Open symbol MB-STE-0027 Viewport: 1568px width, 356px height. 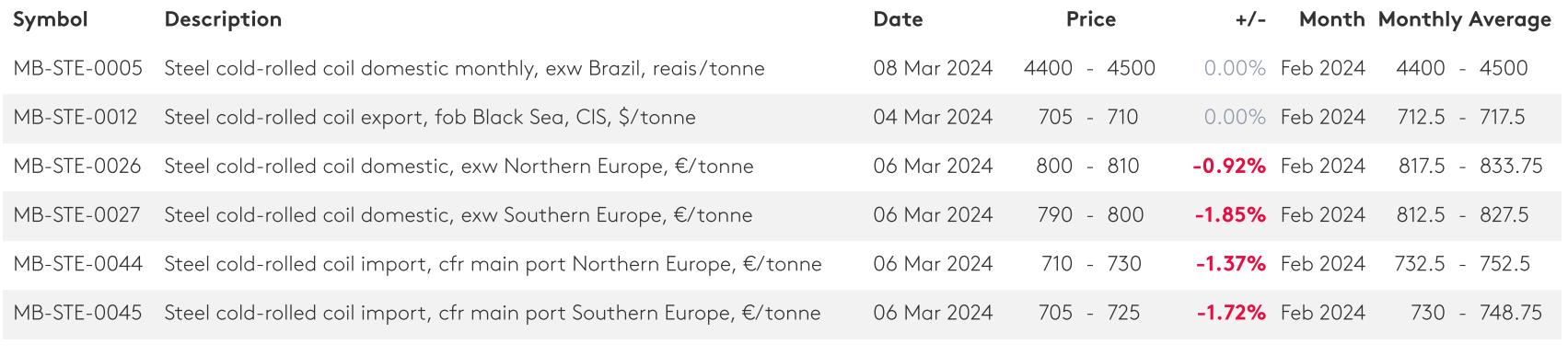coord(77,215)
